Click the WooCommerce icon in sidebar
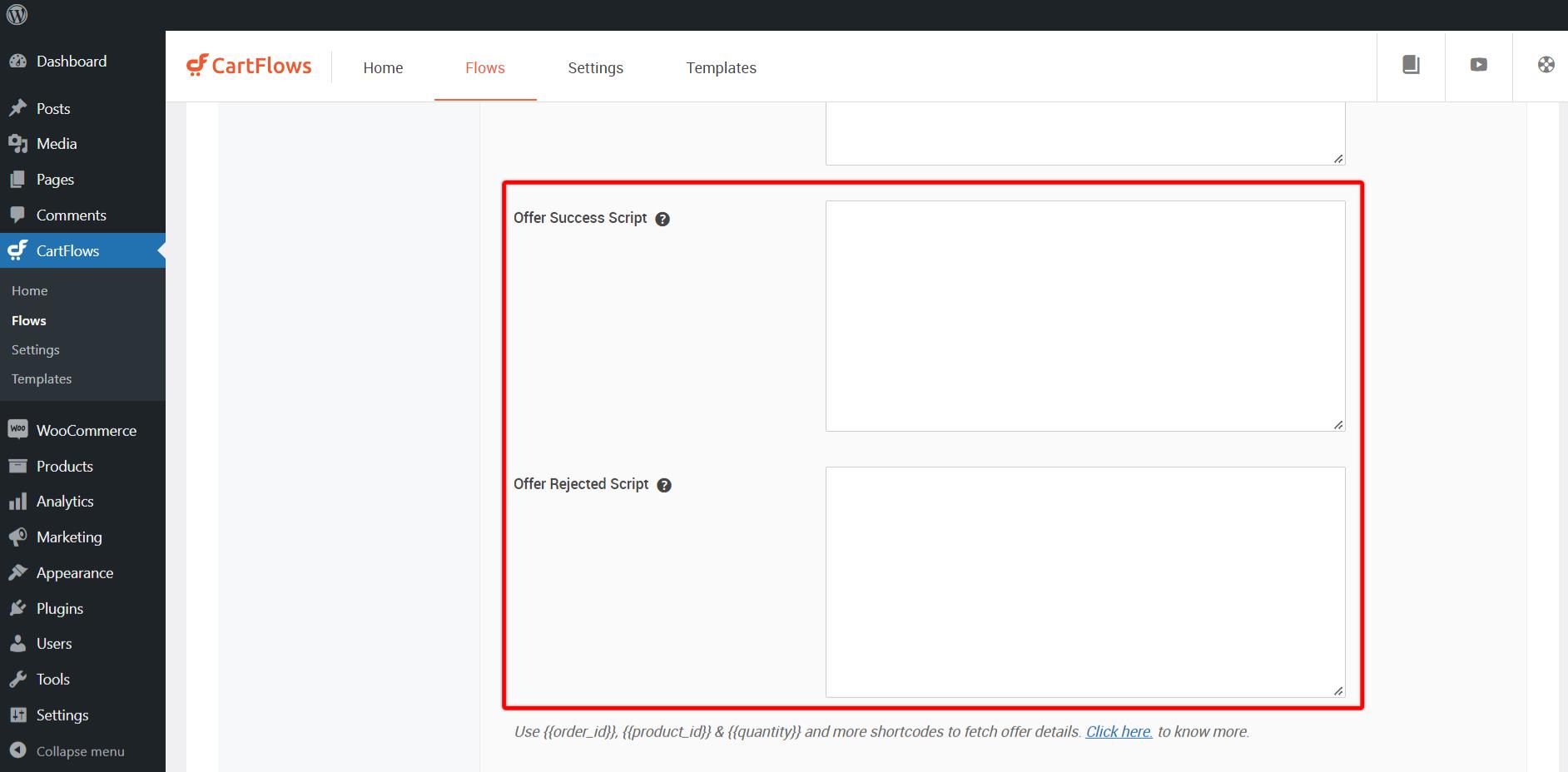1568x772 pixels. [17, 429]
